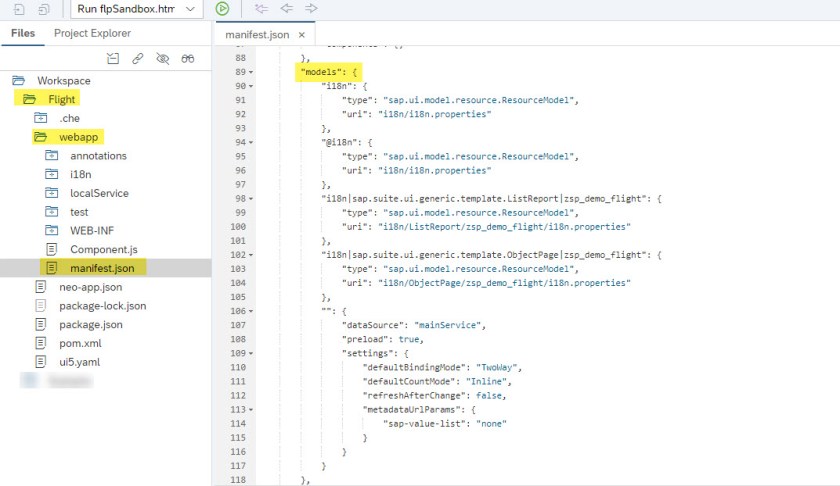
Task: Navigate forward with the right arrow icon
Action: pyautogui.click(x=311, y=9)
